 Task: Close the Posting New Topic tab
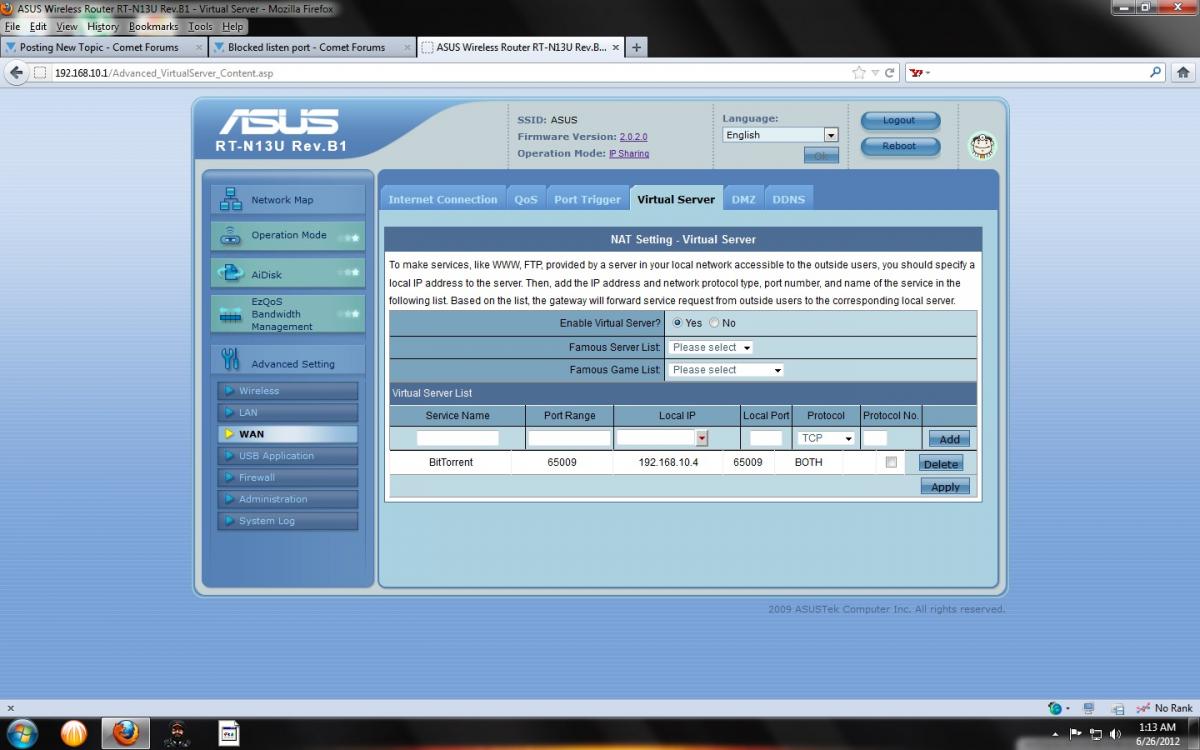(x=199, y=47)
